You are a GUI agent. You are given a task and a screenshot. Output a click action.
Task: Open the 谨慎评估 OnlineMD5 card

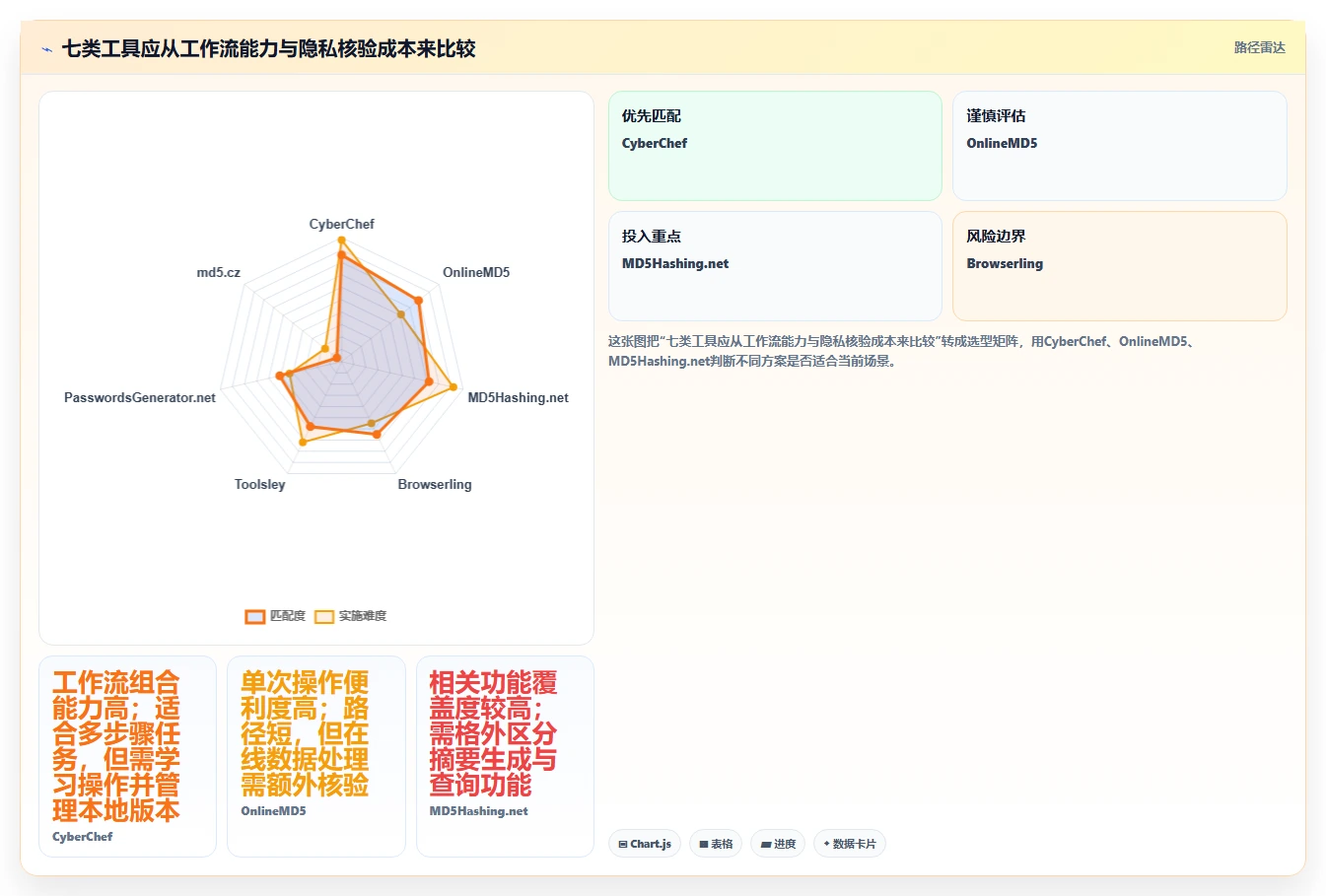pyautogui.click(x=1120, y=146)
